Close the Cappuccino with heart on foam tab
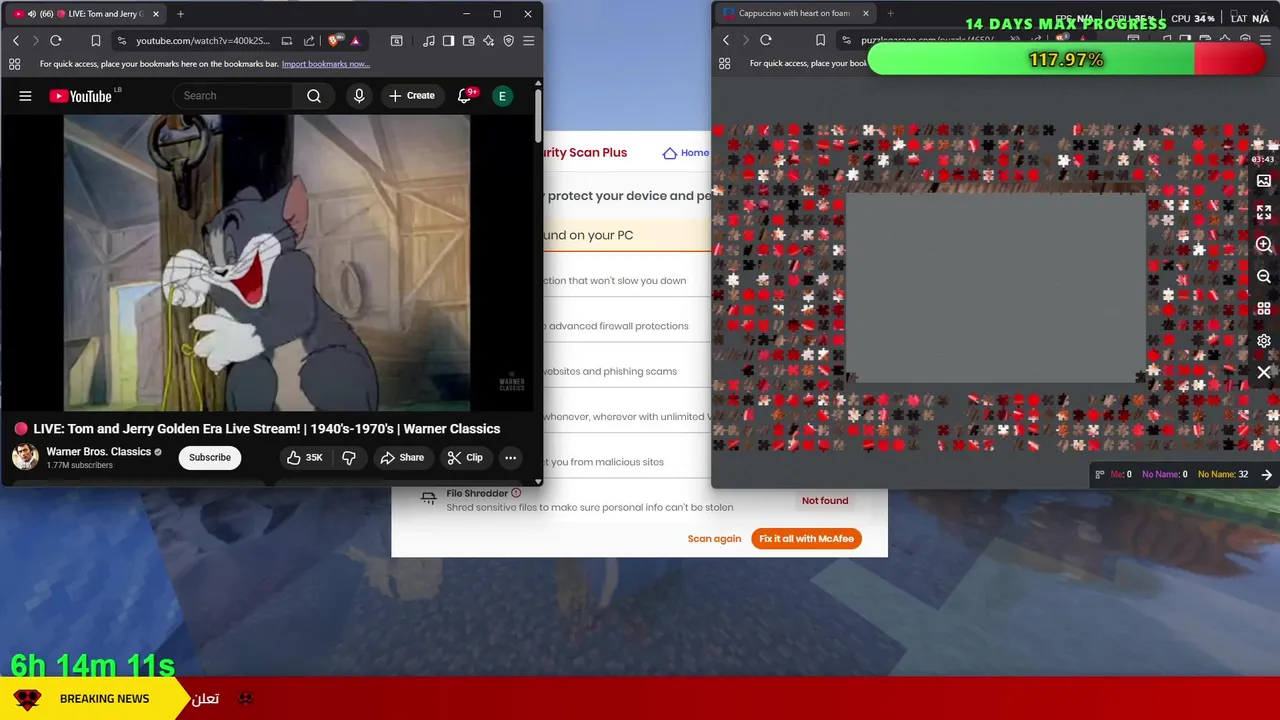This screenshot has width=1280, height=720. (x=866, y=13)
